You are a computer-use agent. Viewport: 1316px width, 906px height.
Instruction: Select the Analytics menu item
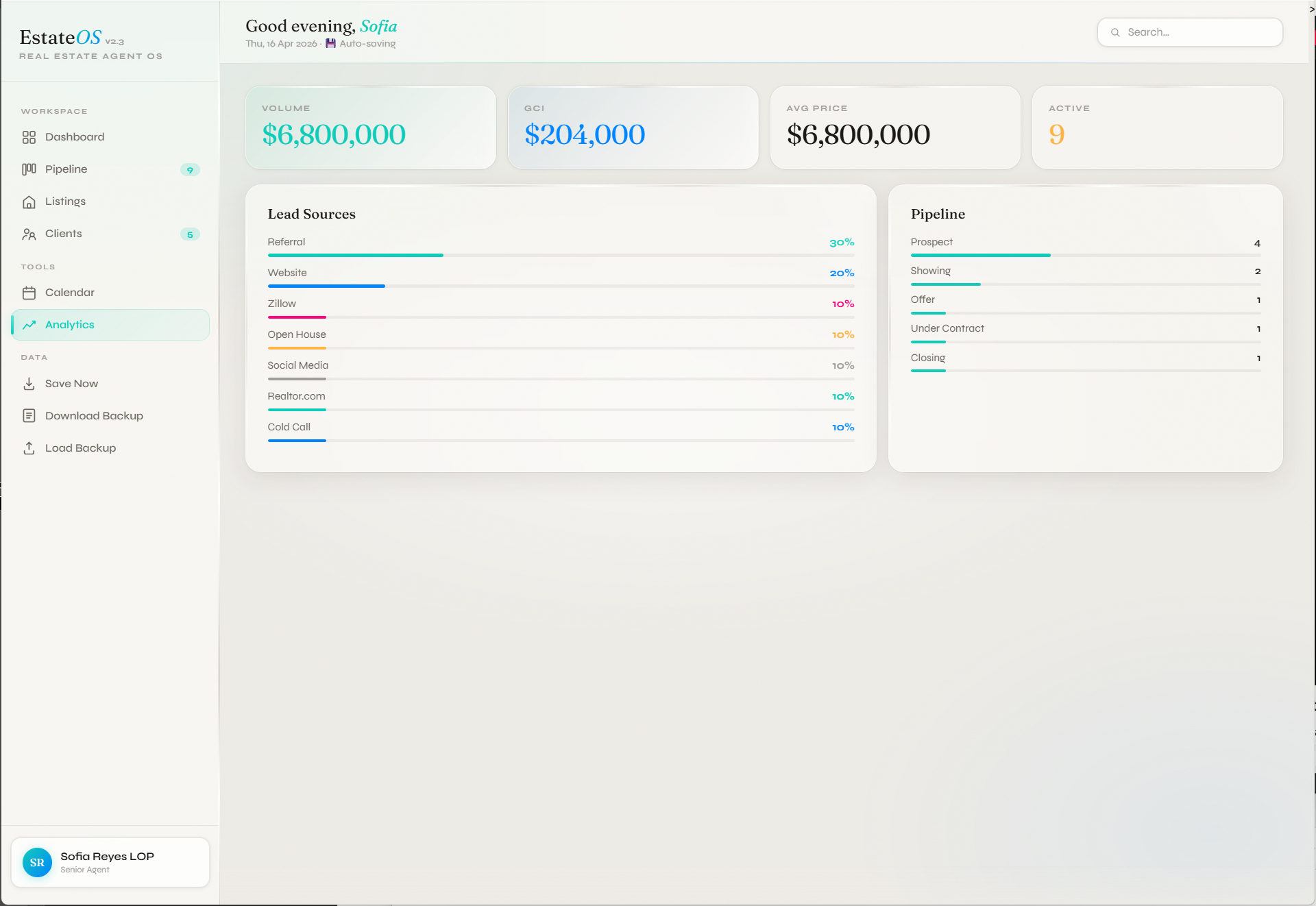(x=110, y=325)
